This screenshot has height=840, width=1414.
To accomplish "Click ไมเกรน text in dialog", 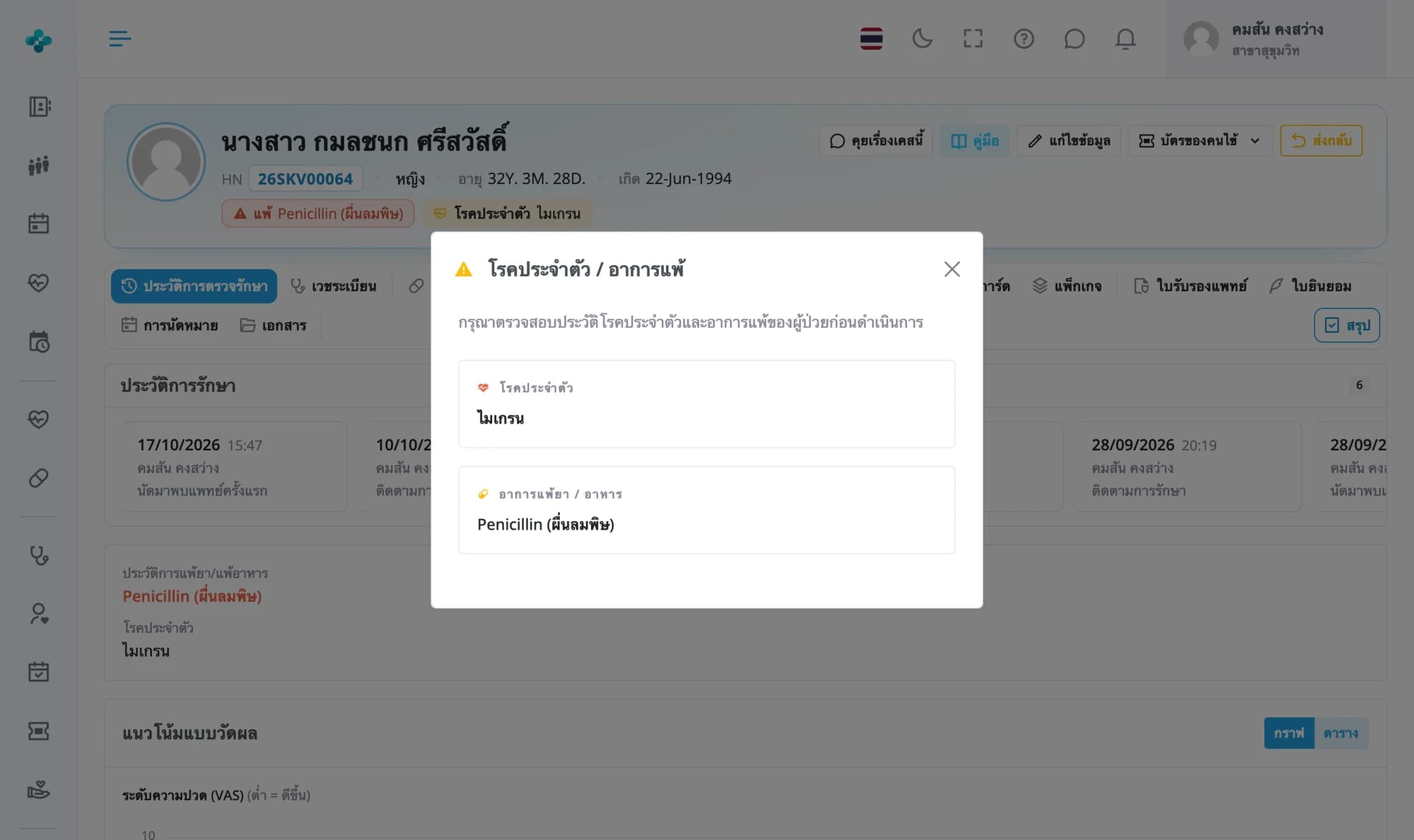I will [x=501, y=419].
